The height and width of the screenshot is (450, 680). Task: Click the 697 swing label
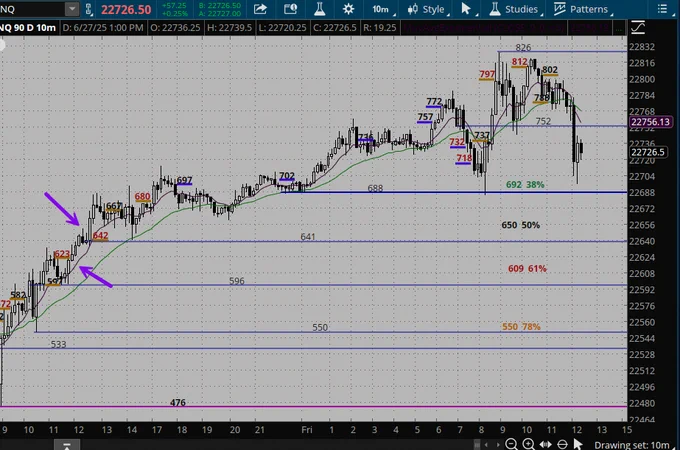point(184,180)
